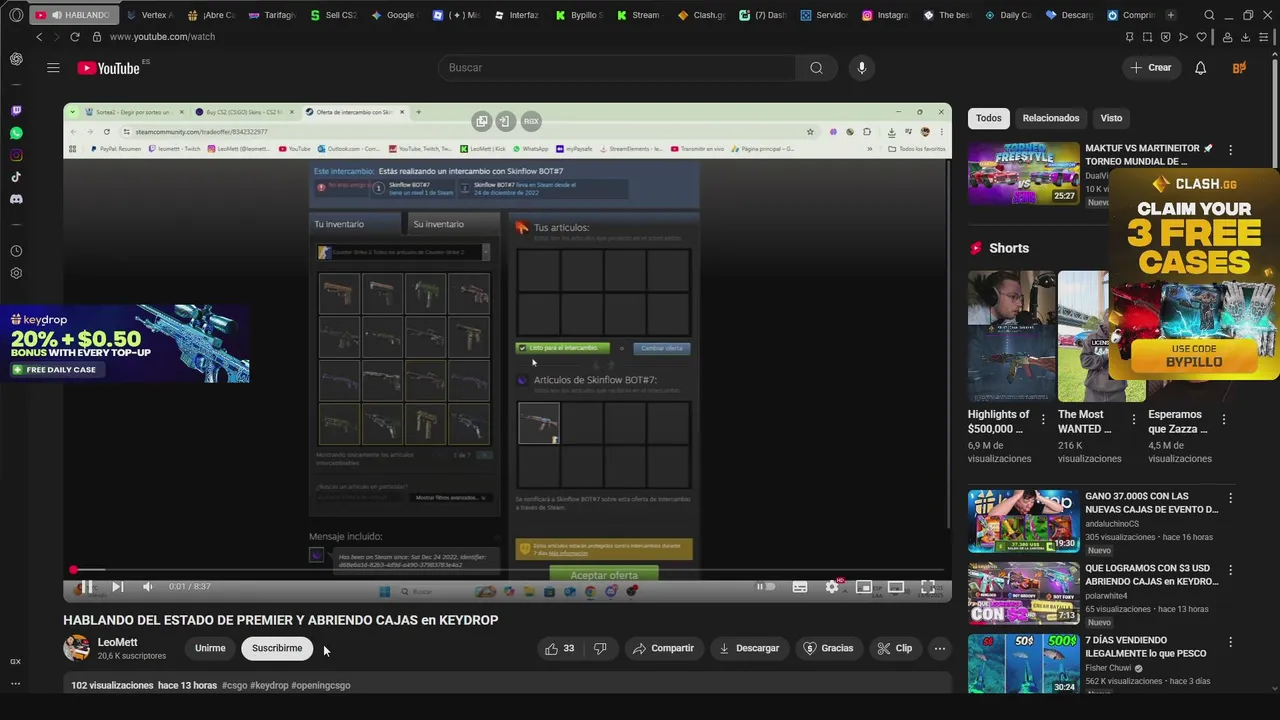
Task: Enable theater mode icon in player
Action: (x=896, y=587)
